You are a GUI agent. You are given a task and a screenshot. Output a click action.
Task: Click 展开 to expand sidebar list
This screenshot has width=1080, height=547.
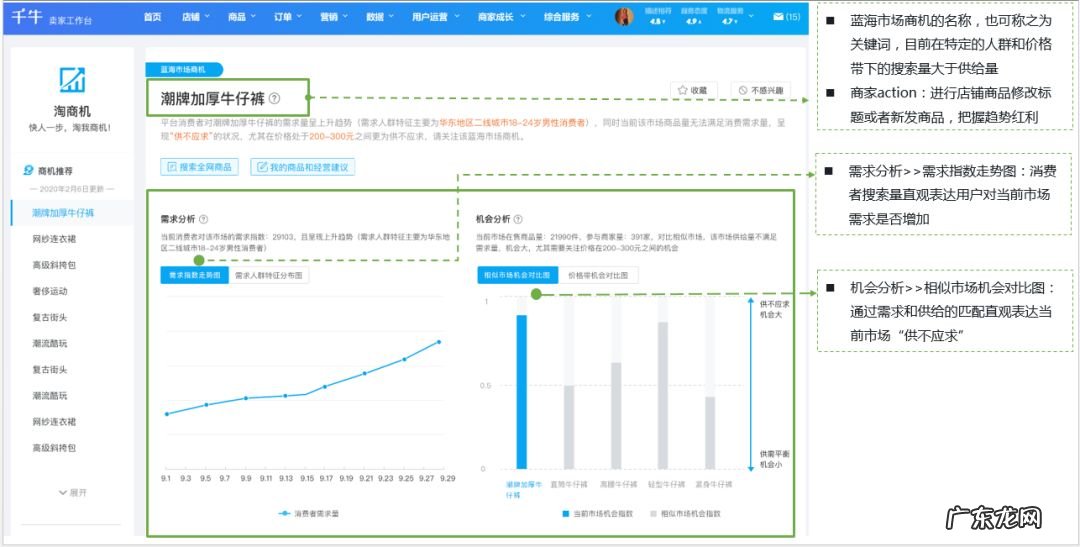[x=73, y=493]
